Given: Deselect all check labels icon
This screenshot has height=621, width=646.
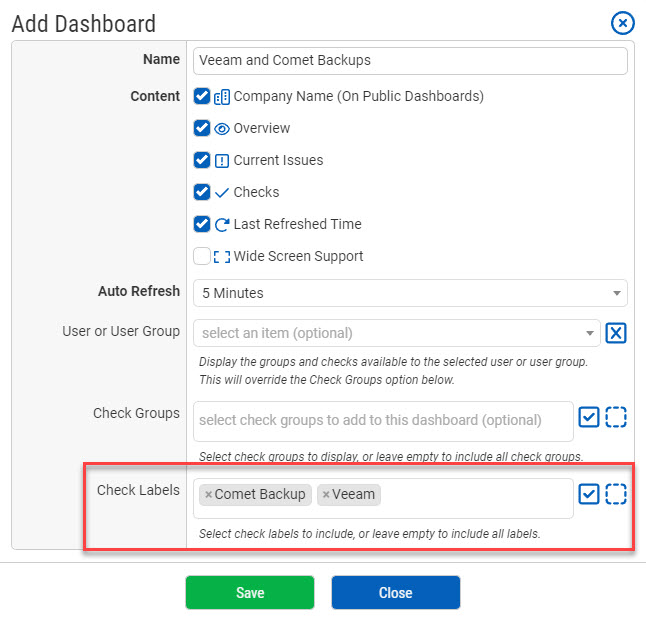Looking at the screenshot, I should coord(616,494).
